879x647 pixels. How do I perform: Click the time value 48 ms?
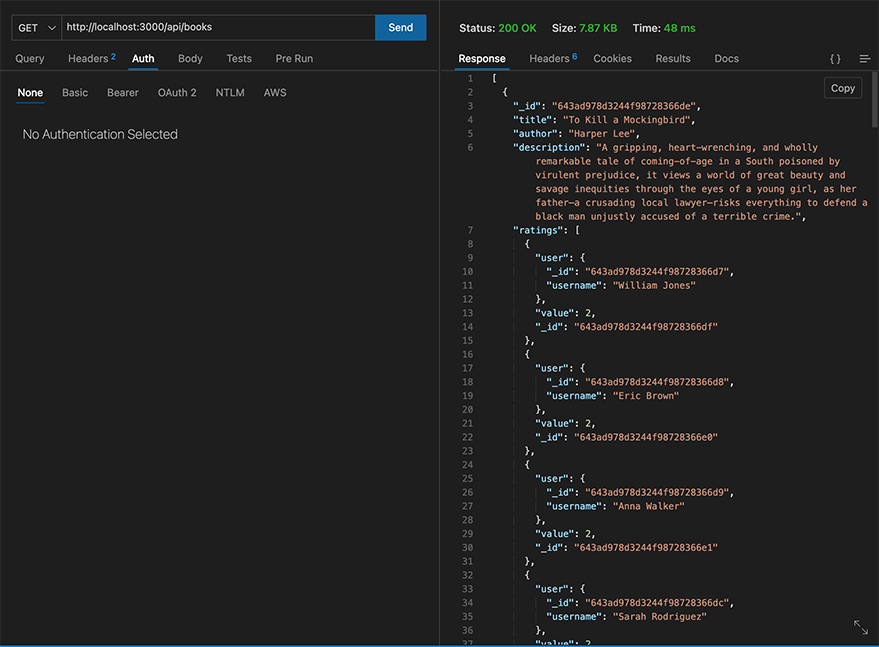tap(679, 28)
